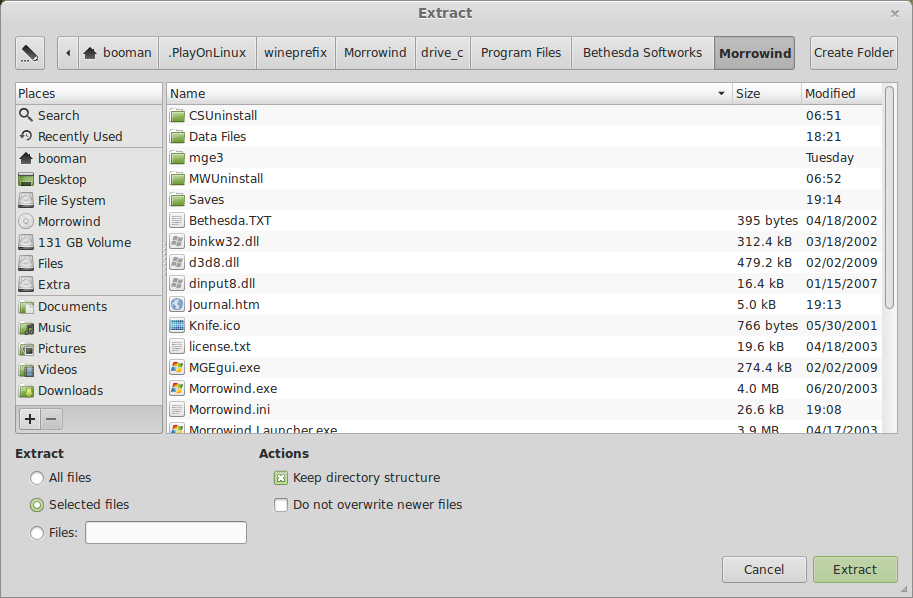Viewport: 913px width, 598px height.
Task: Click the Desktop icon in Places
Action: coord(26,179)
